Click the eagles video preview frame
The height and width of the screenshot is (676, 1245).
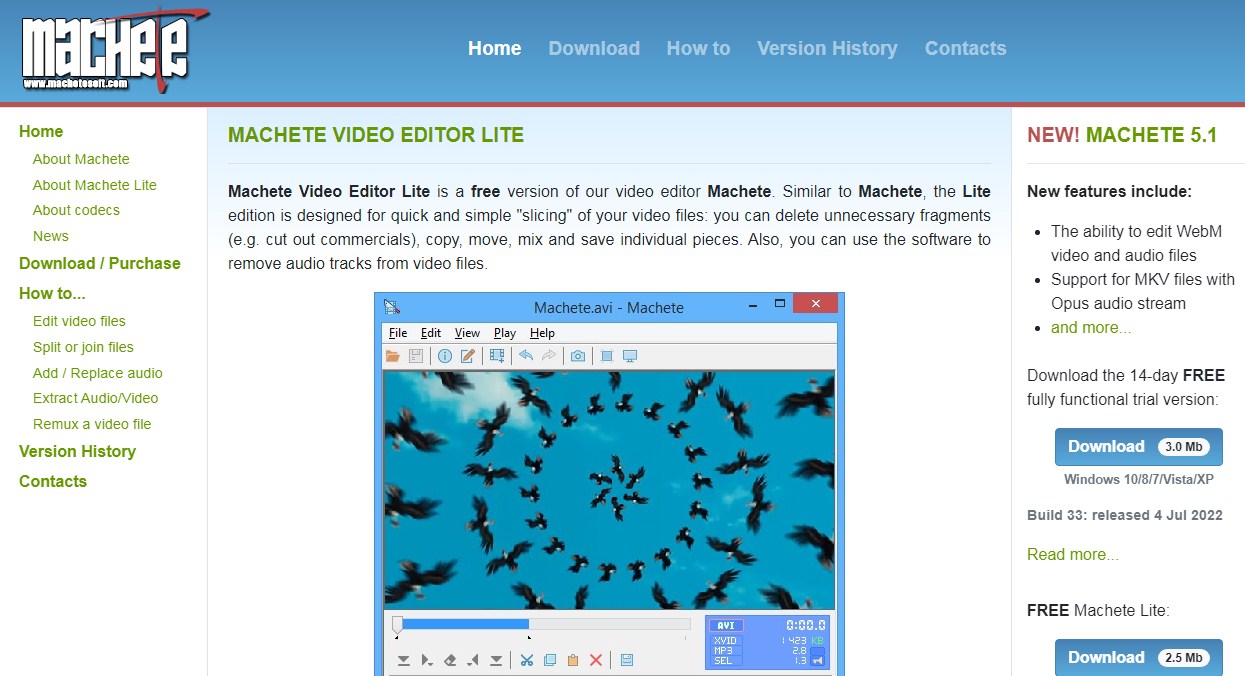point(609,490)
